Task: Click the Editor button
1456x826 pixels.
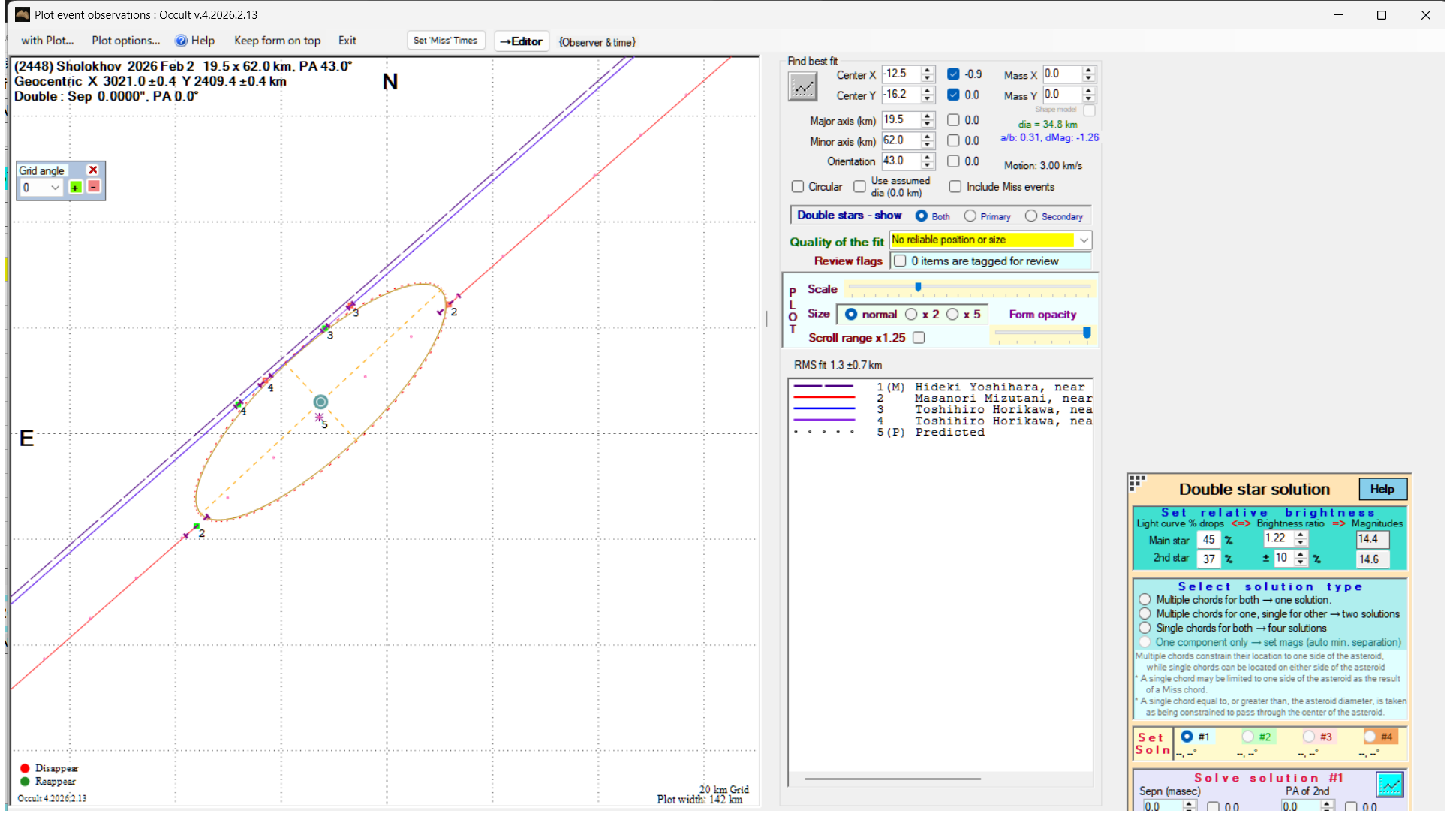Action: pos(521,41)
